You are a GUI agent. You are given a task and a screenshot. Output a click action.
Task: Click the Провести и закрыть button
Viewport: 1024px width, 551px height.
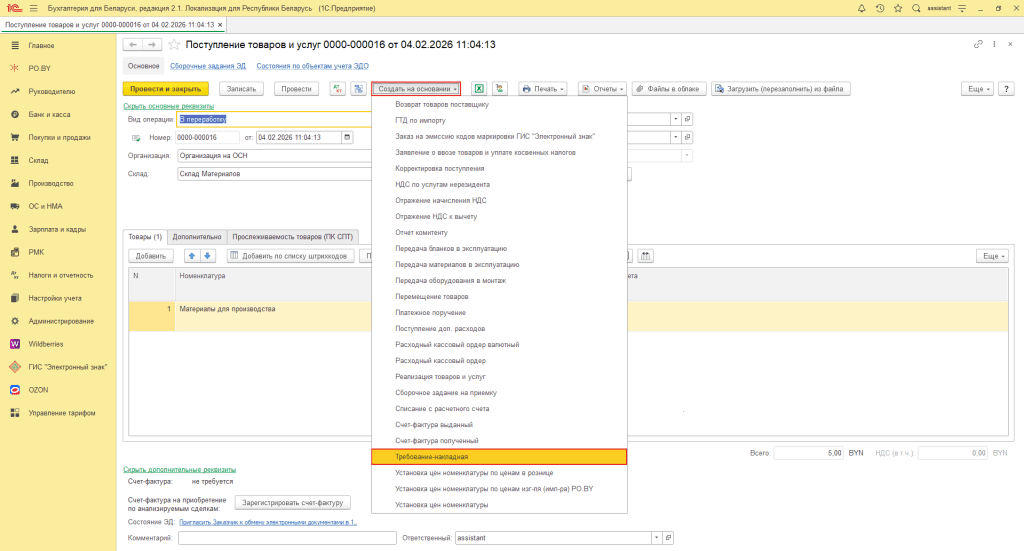point(165,88)
